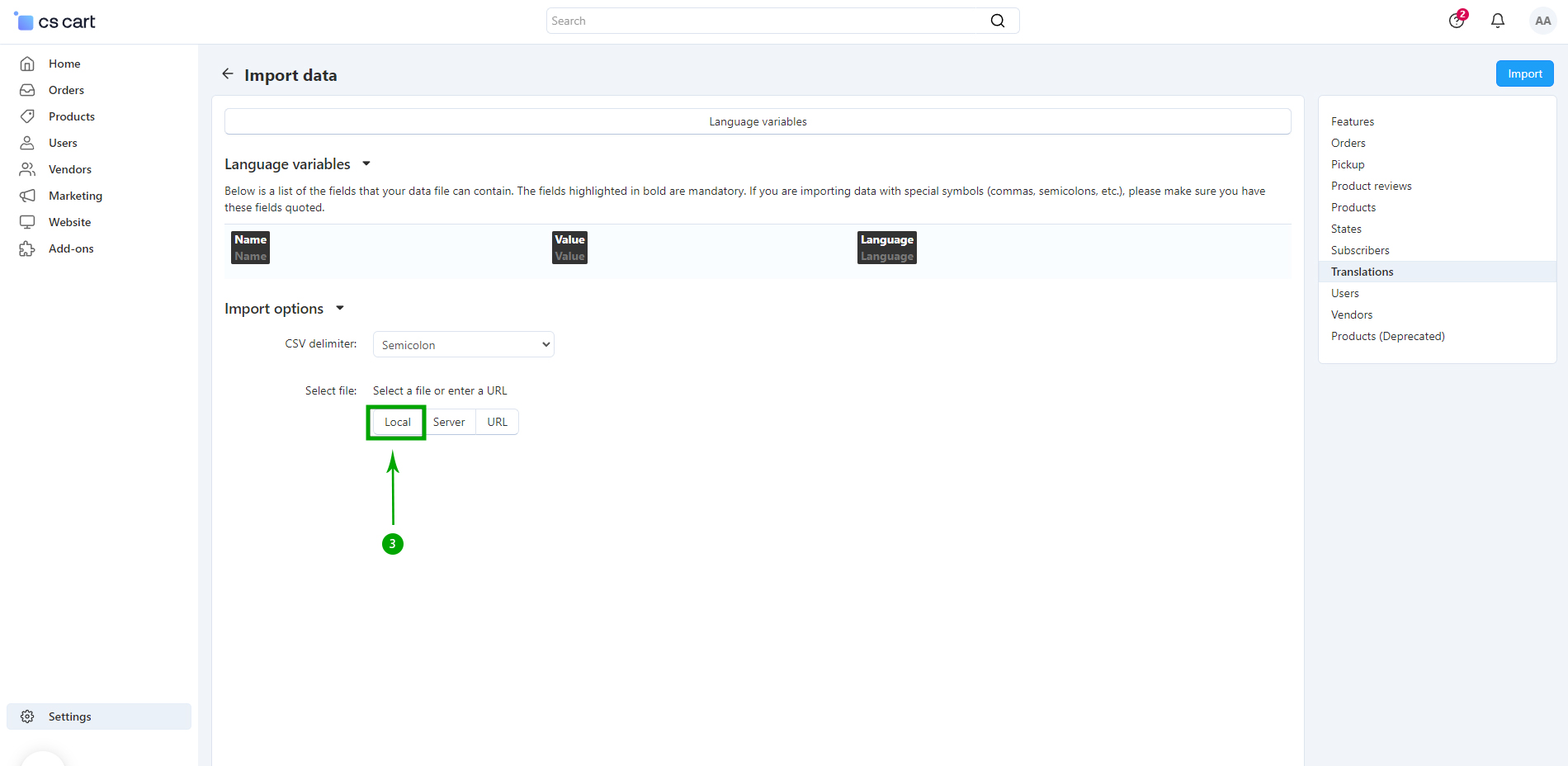
Task: Open Settings in the sidebar
Action: (69, 716)
